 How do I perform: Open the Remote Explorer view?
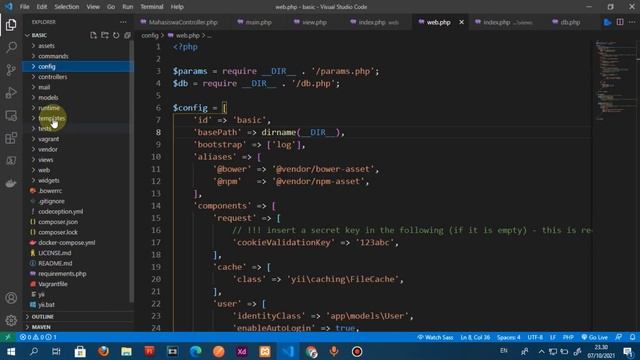(11, 116)
